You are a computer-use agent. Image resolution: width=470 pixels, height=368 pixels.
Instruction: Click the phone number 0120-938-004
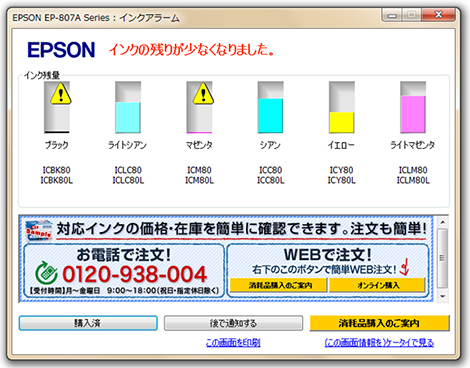pyautogui.click(x=135, y=274)
